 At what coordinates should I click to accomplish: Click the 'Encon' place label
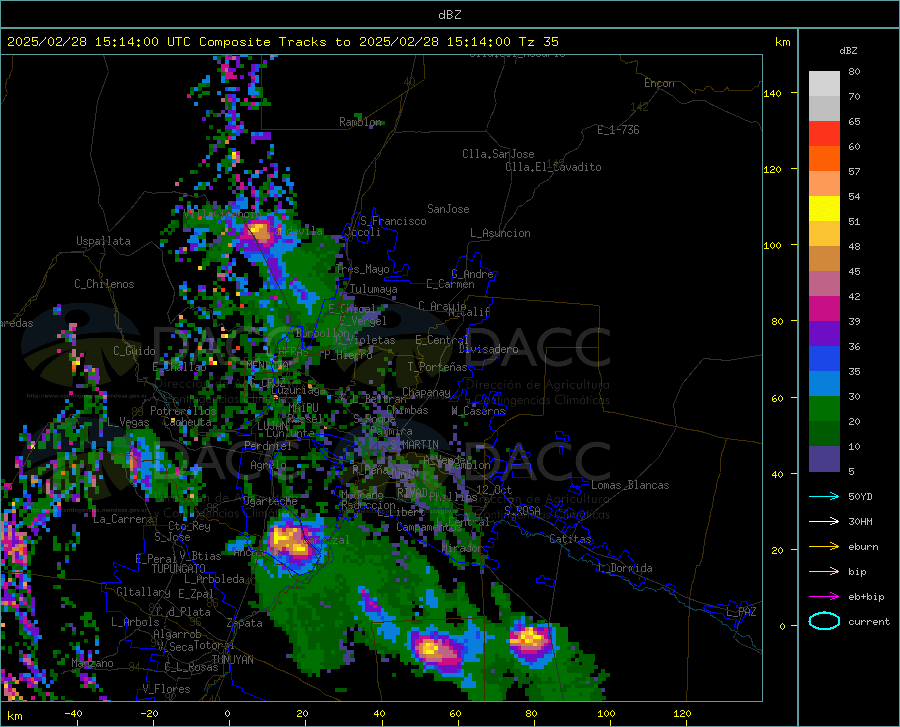[659, 83]
